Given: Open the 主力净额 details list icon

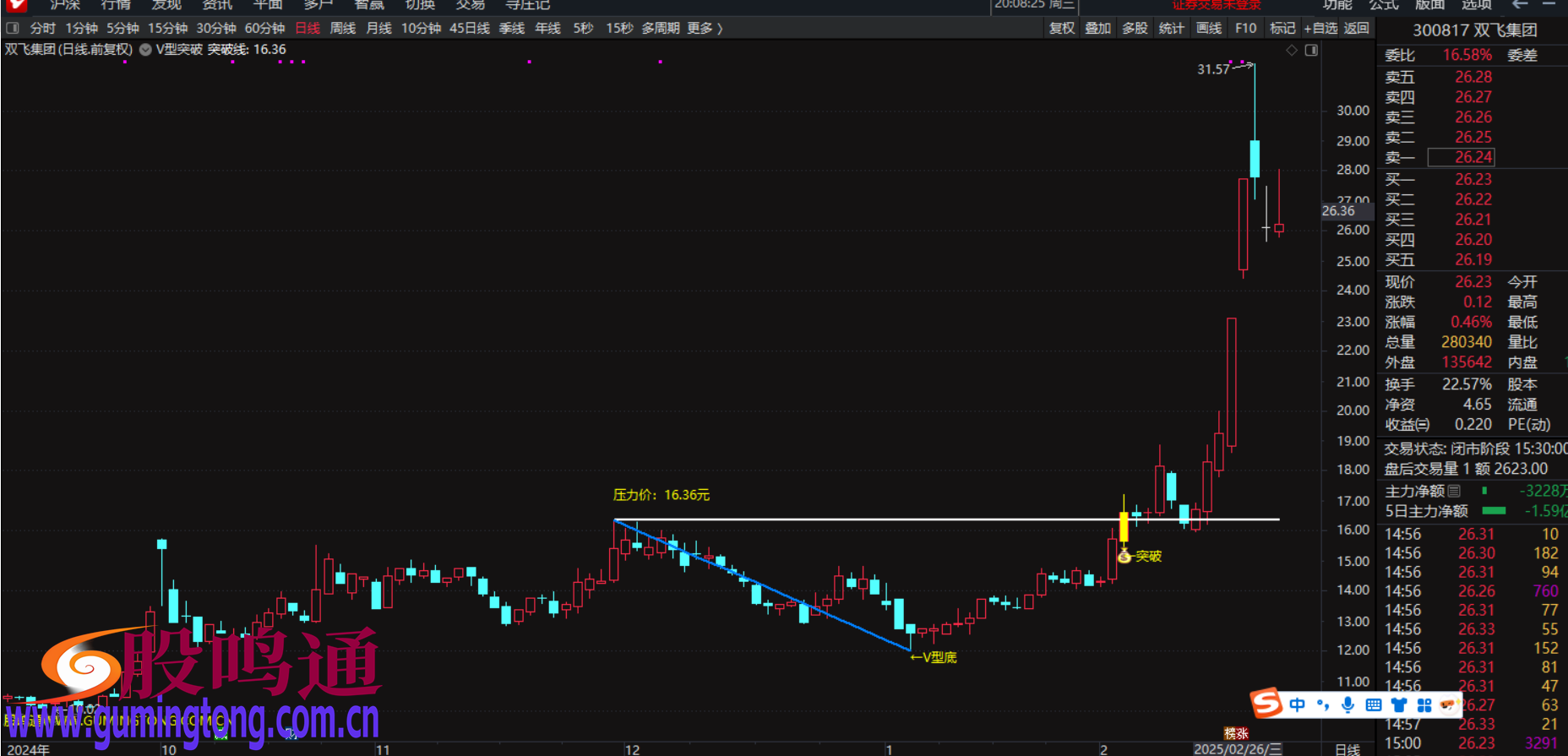Looking at the screenshot, I should [1454, 491].
